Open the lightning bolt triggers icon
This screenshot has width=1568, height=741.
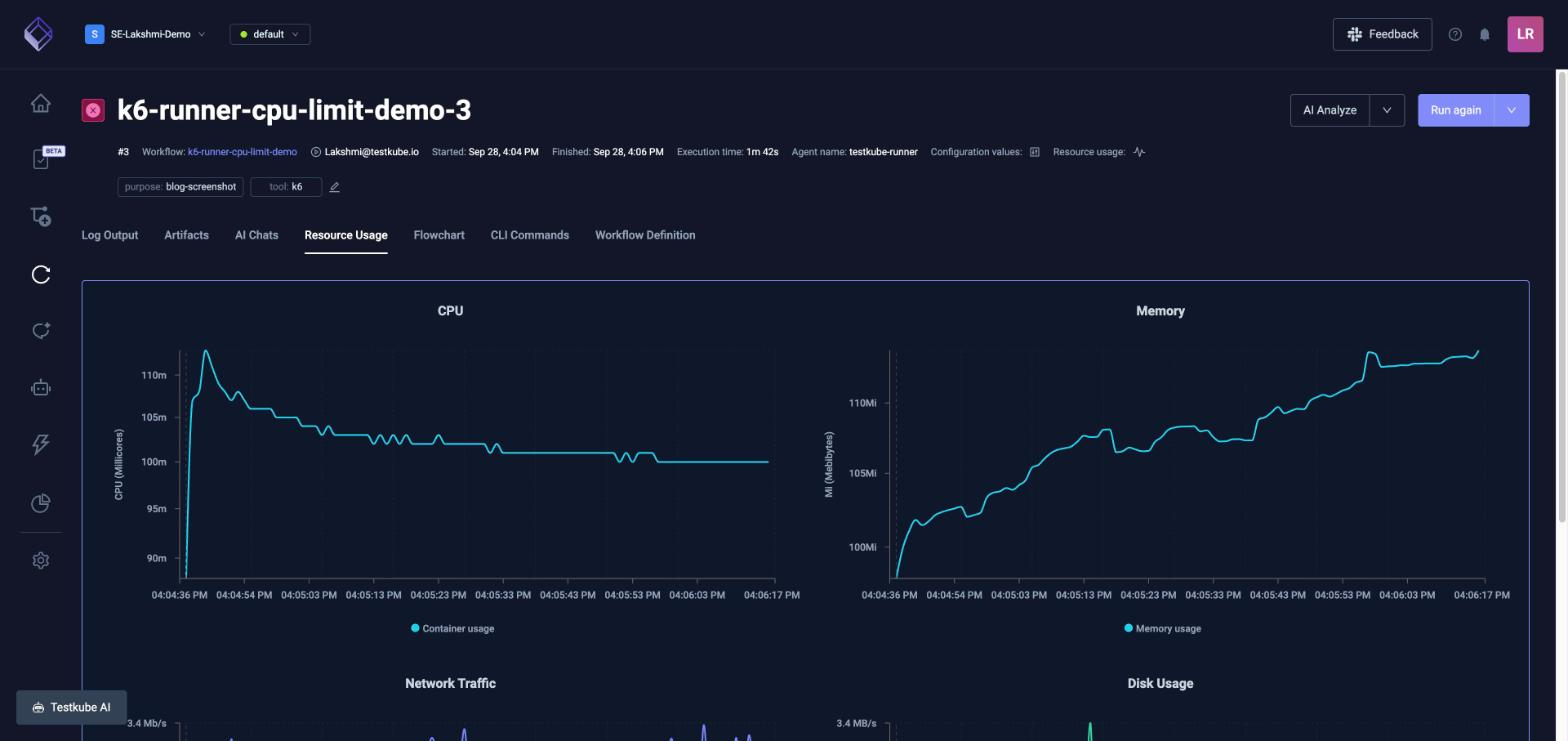(x=41, y=444)
